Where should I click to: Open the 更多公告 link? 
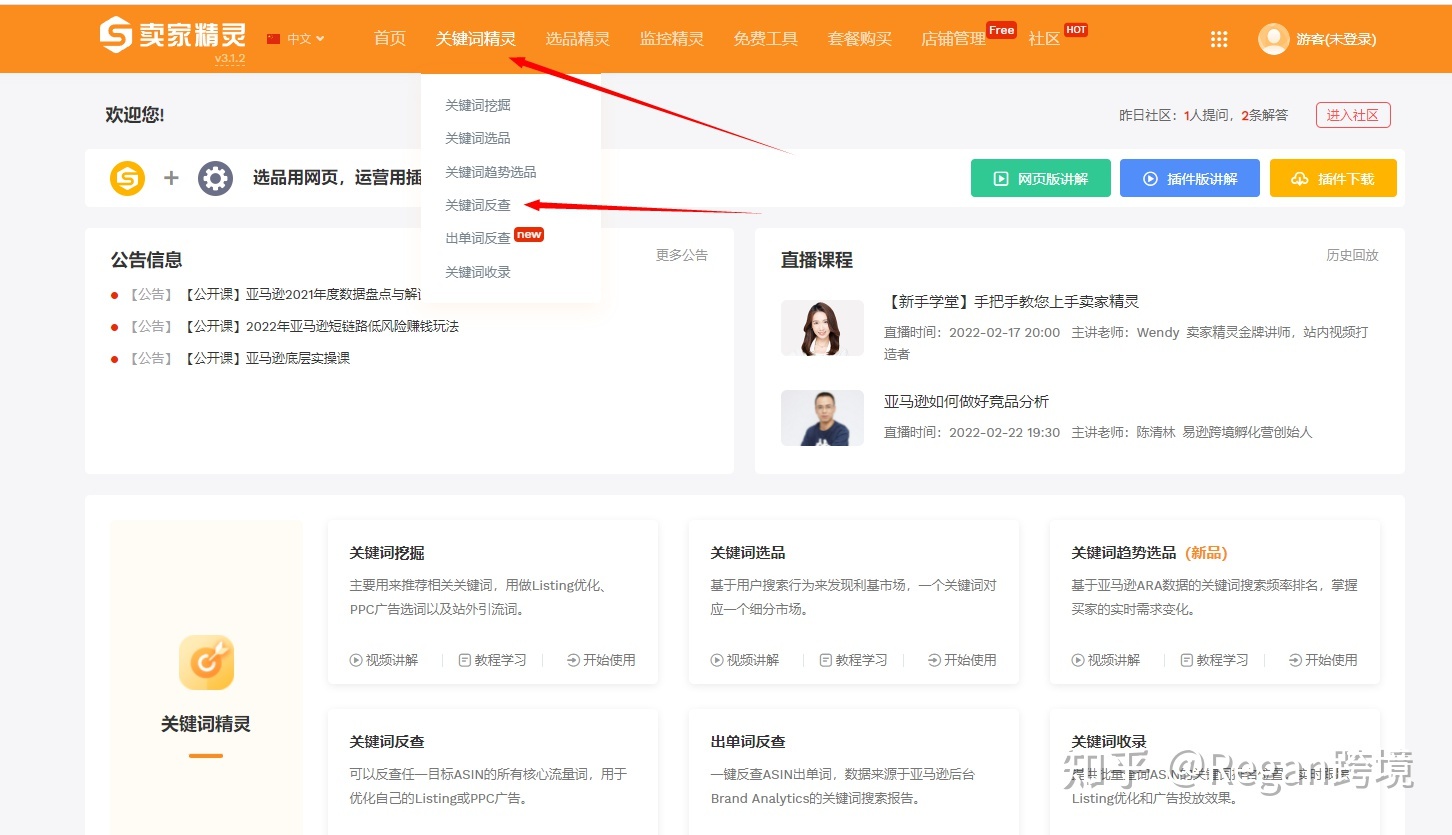pyautogui.click(x=681, y=255)
